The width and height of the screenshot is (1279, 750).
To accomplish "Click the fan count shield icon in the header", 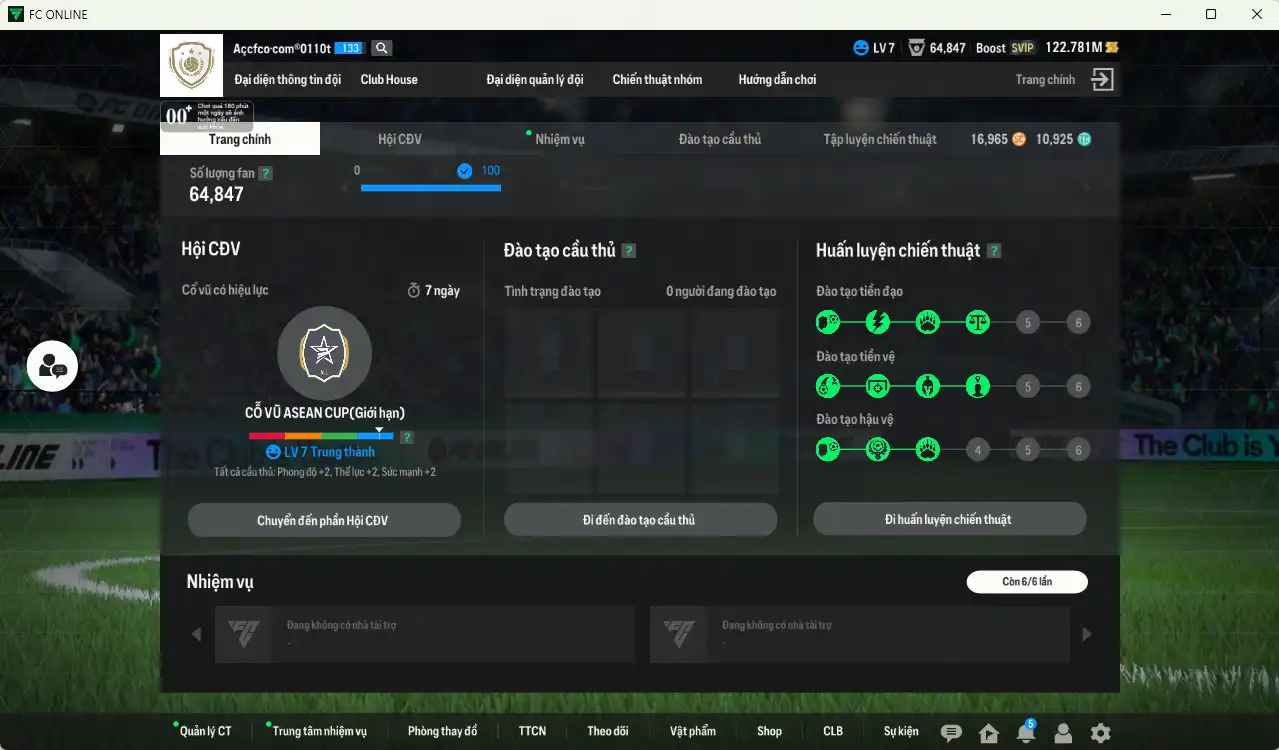I will [x=916, y=48].
